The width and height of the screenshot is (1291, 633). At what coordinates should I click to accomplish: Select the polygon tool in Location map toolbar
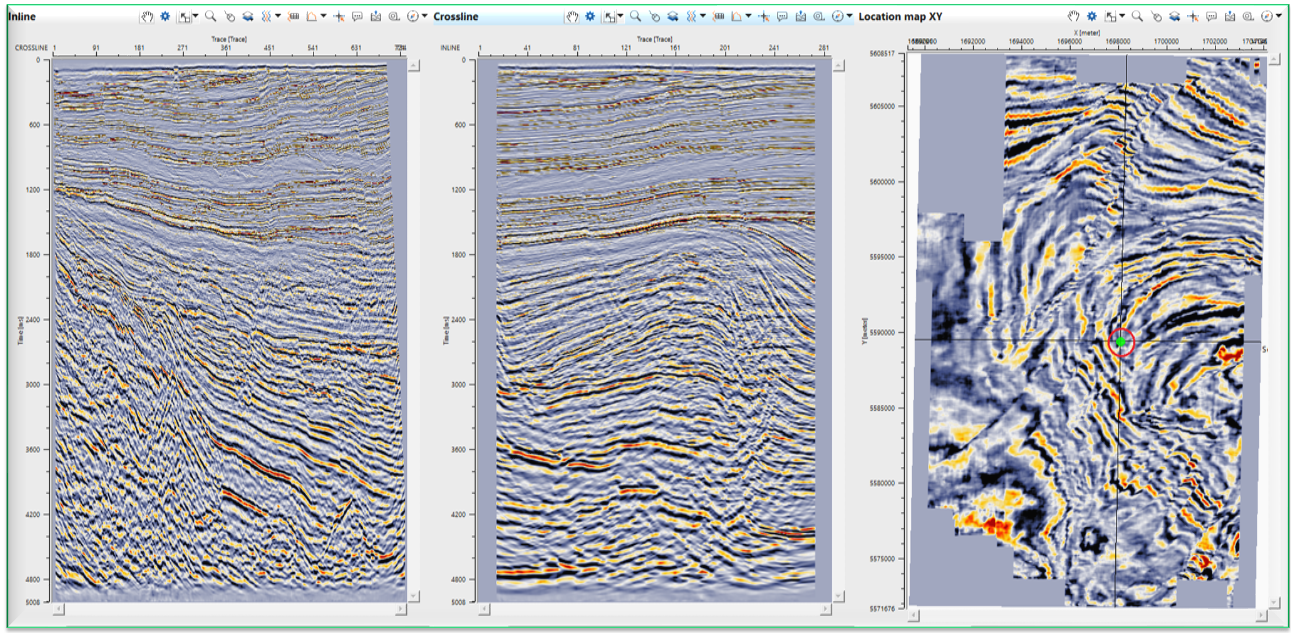[x=1156, y=15]
